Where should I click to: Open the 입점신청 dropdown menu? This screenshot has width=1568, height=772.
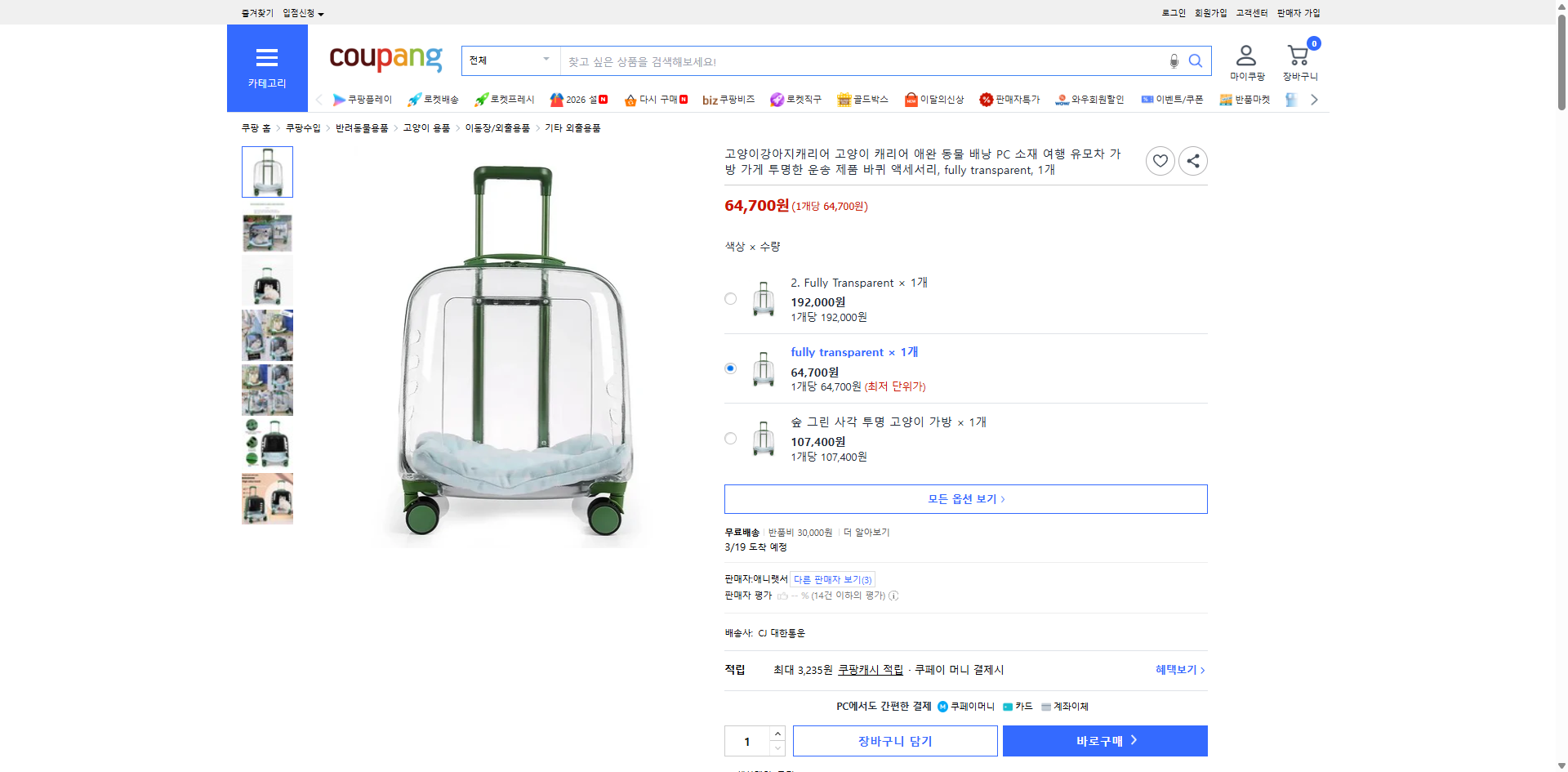[300, 12]
